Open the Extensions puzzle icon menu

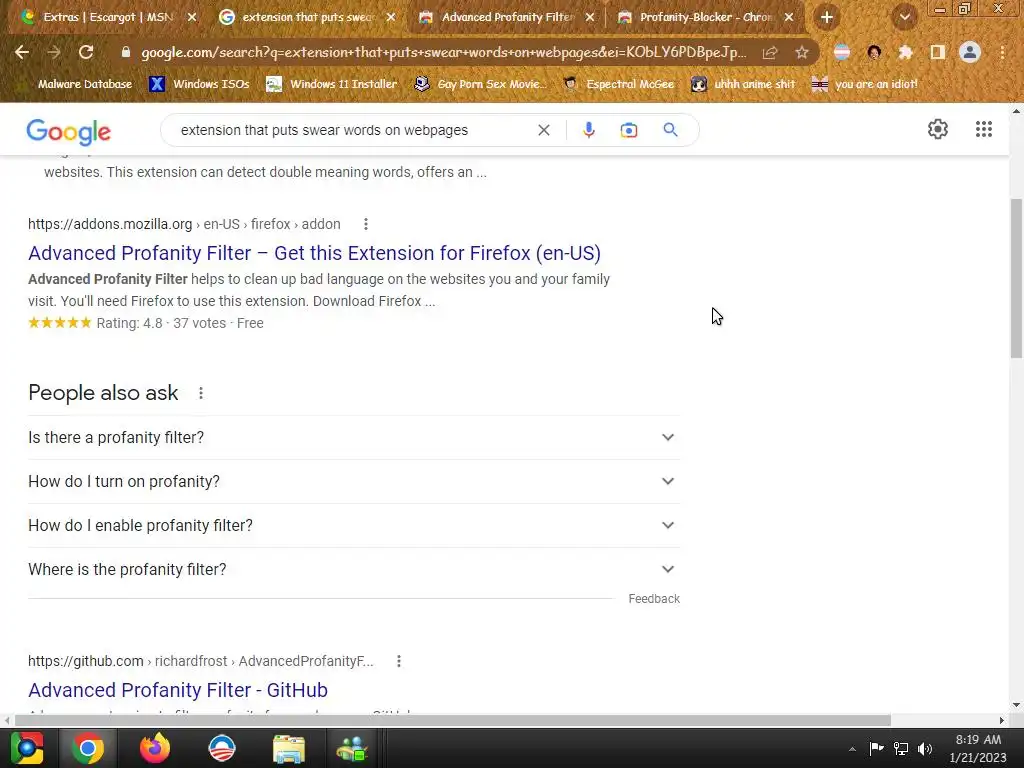click(905, 52)
